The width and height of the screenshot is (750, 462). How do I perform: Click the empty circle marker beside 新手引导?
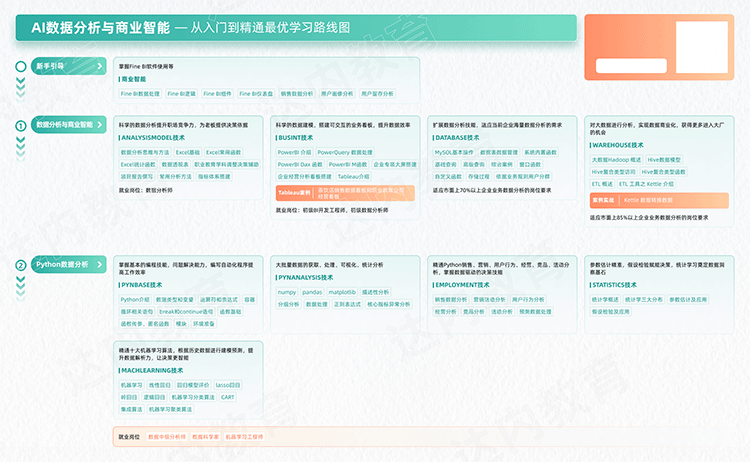(21, 66)
